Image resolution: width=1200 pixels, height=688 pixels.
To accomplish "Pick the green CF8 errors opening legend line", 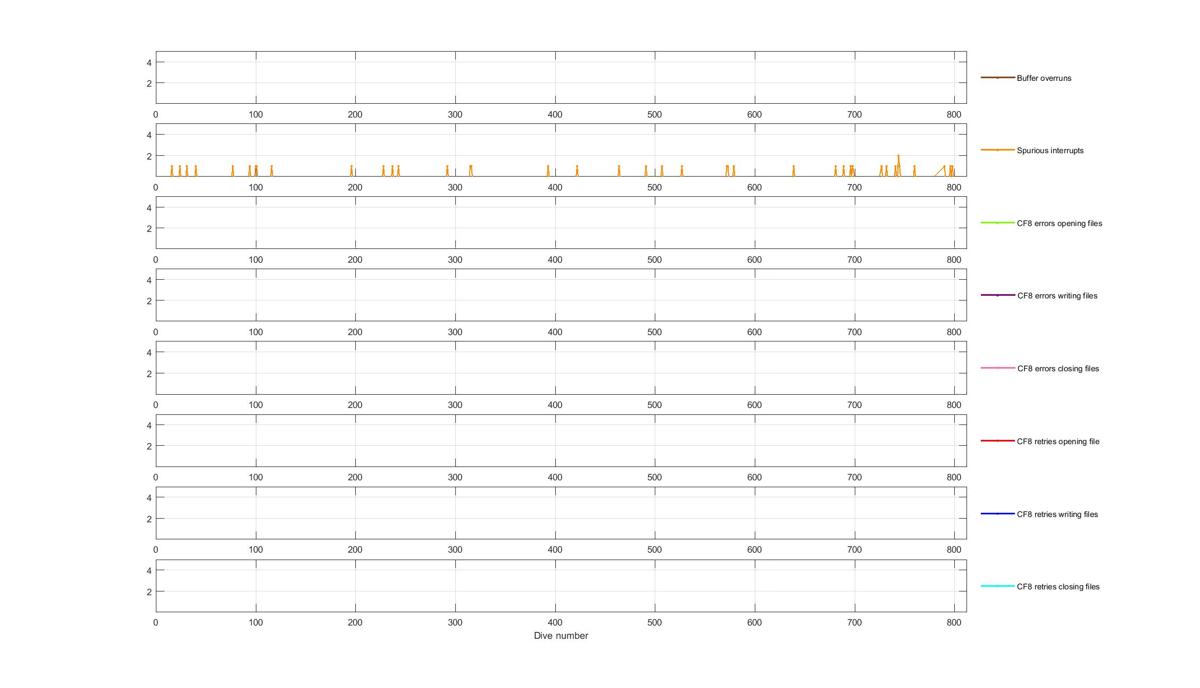I will point(997,223).
